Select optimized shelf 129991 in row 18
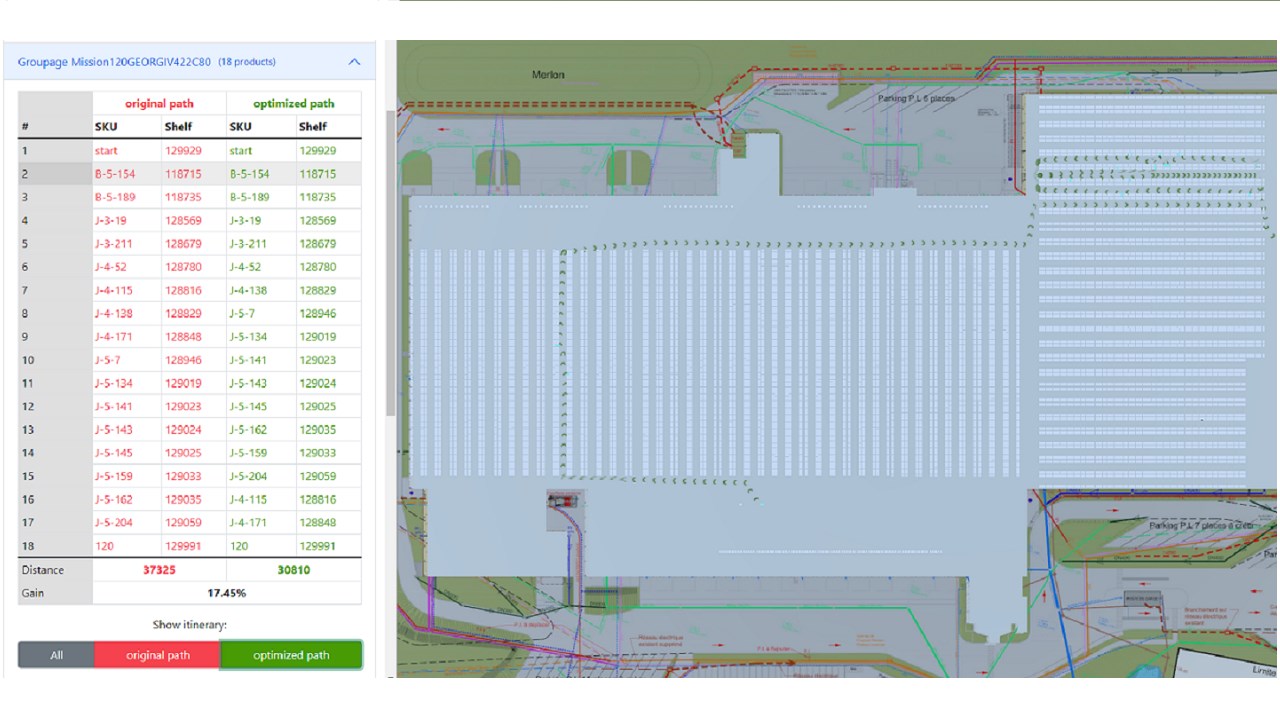The width and height of the screenshot is (1280, 720). (318, 546)
